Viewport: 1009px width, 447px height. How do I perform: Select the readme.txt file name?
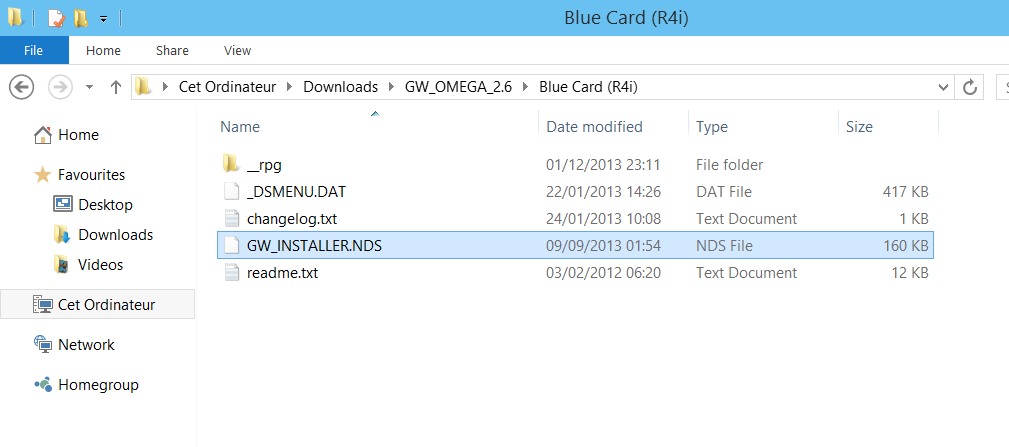point(282,273)
